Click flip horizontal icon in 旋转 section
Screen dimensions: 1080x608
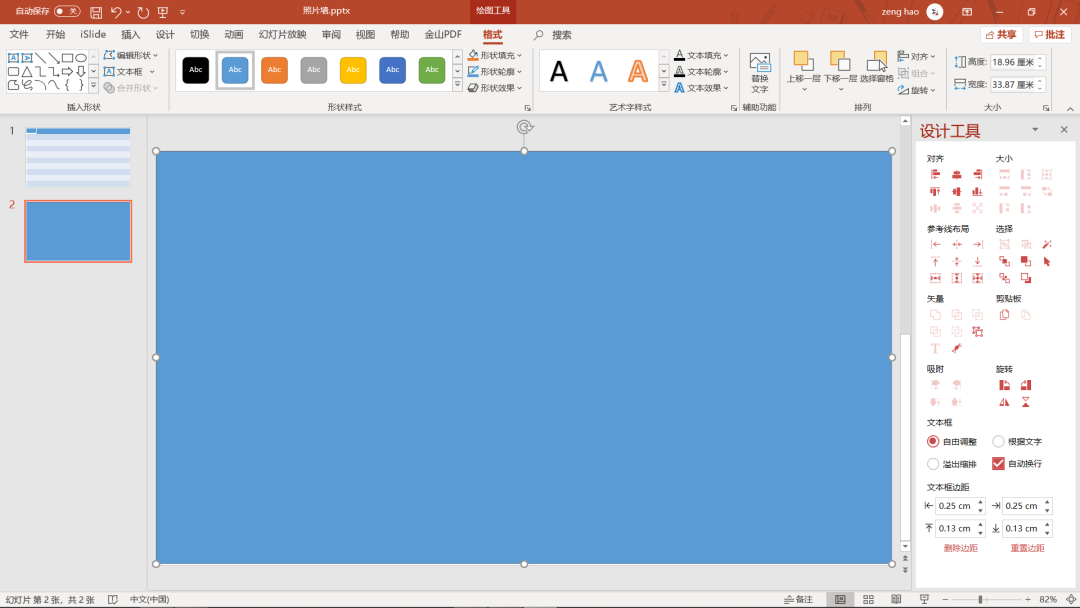[1004, 402]
